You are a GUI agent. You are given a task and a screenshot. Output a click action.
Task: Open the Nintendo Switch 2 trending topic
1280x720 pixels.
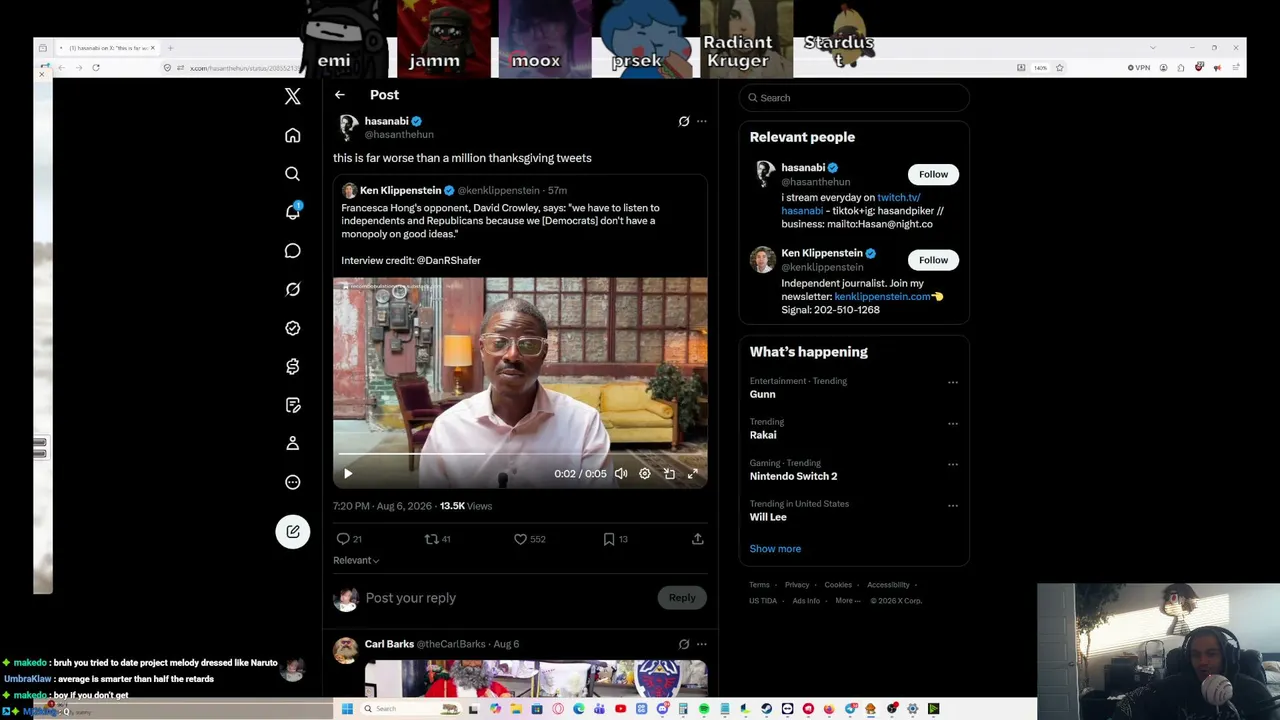click(793, 476)
